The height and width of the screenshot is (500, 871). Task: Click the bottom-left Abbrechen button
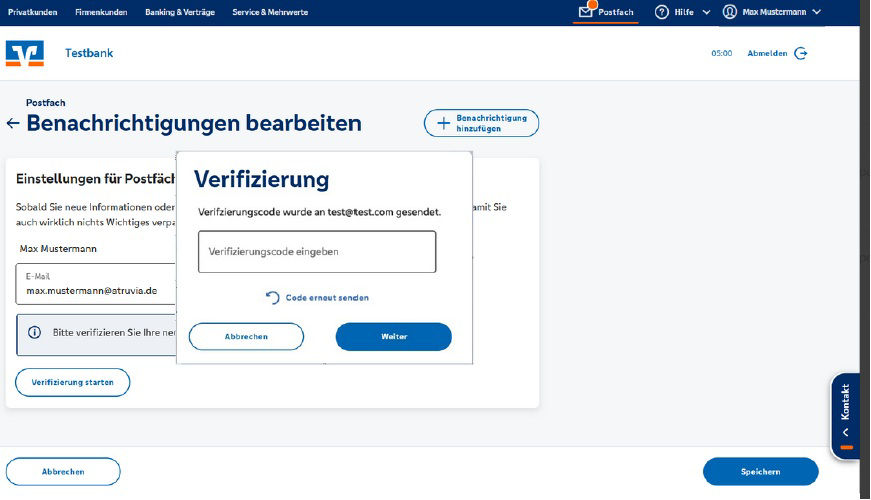pos(63,472)
